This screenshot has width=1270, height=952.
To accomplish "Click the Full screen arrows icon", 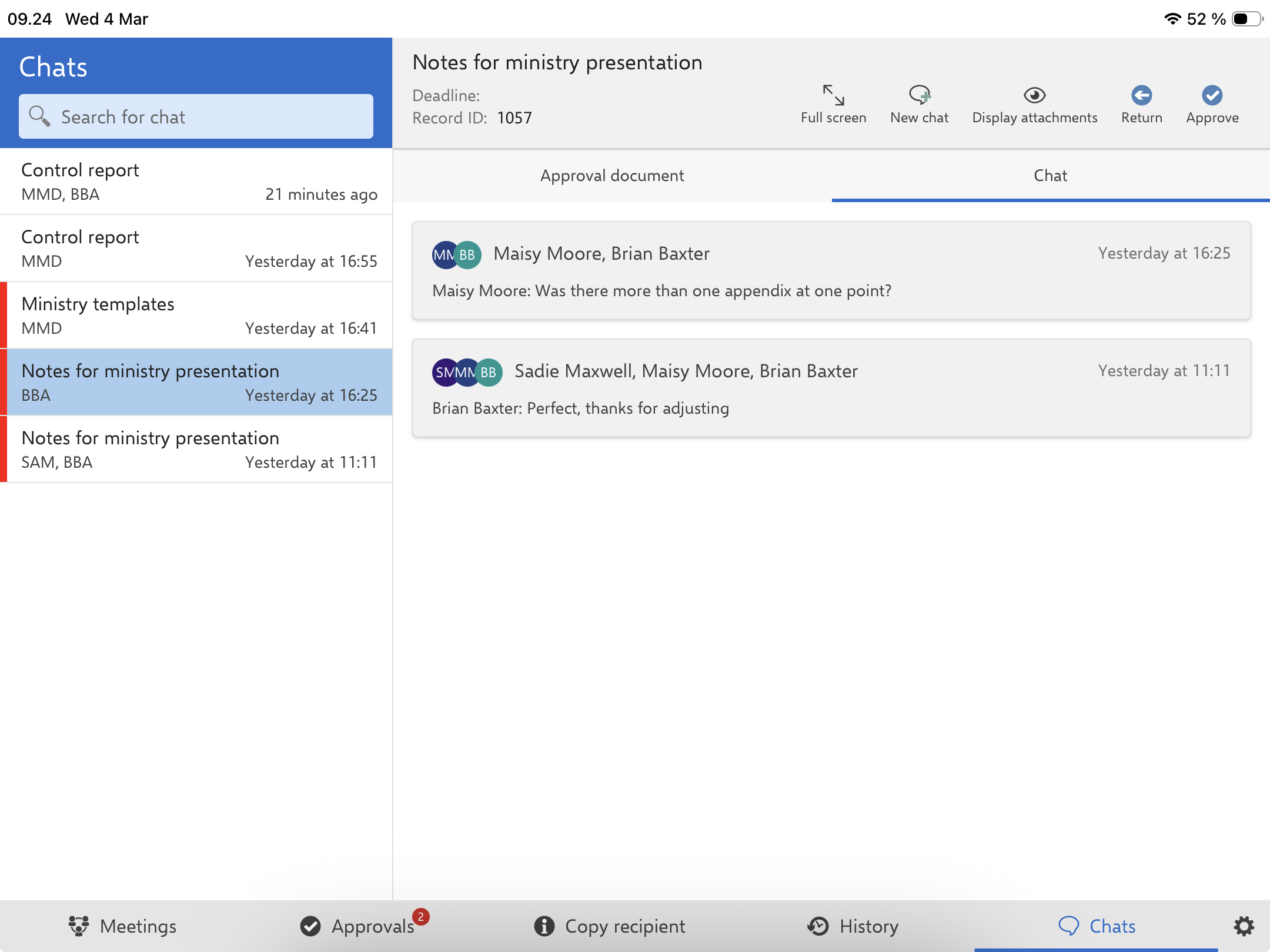I will [833, 95].
